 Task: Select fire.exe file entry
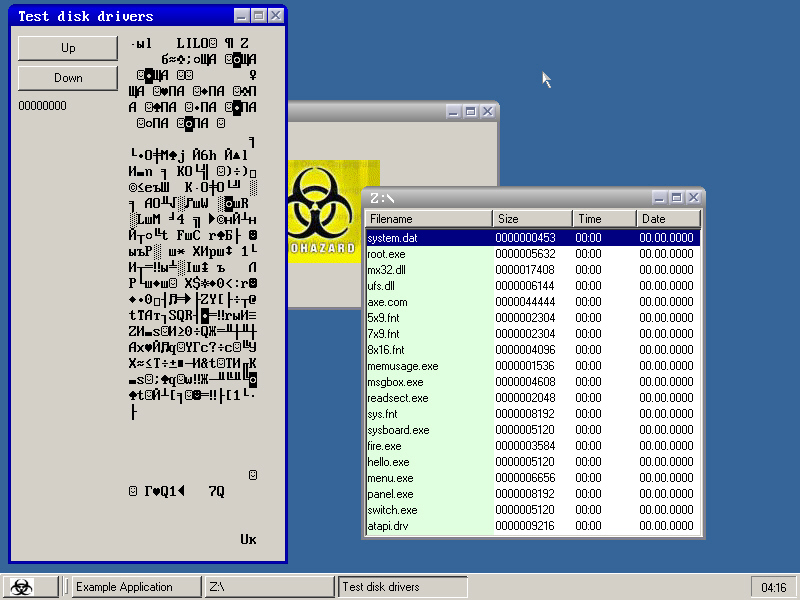[x=384, y=446]
